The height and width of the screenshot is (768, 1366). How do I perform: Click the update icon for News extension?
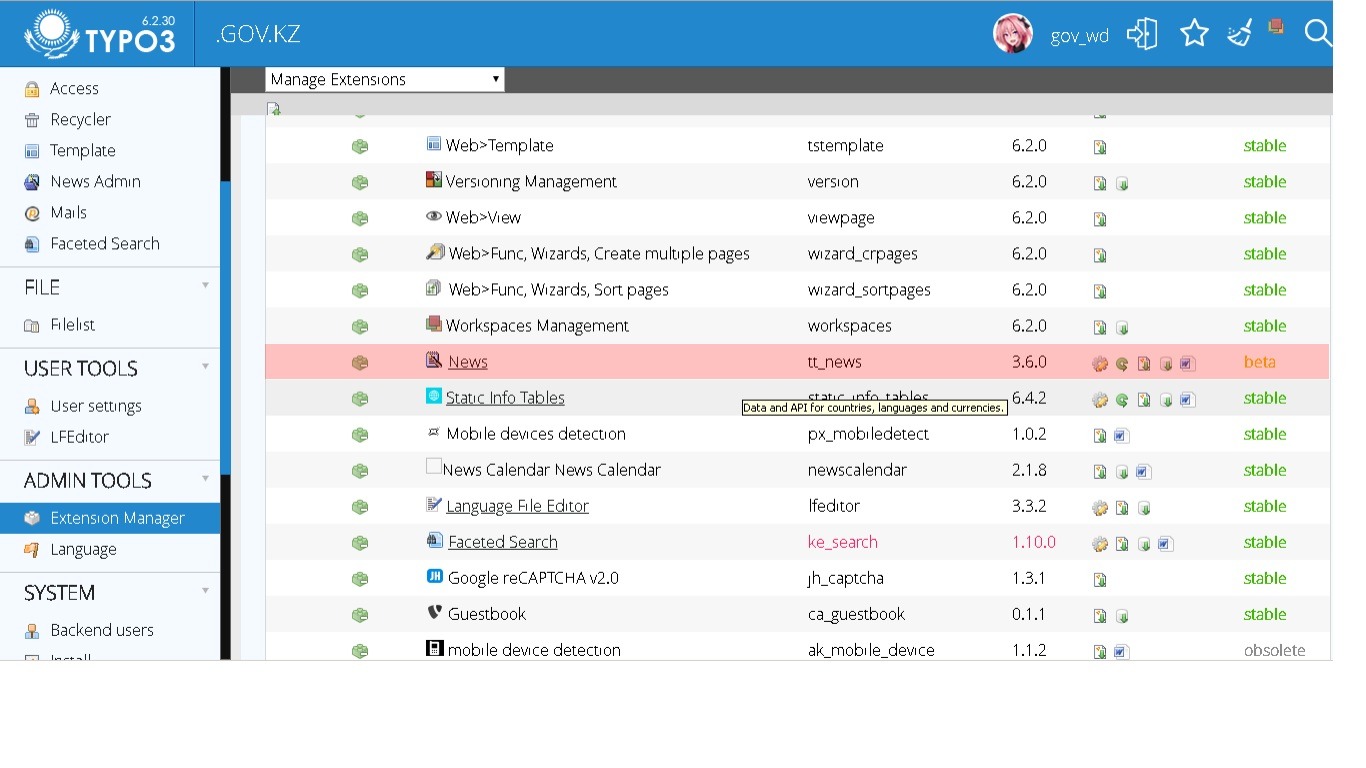coord(1122,363)
